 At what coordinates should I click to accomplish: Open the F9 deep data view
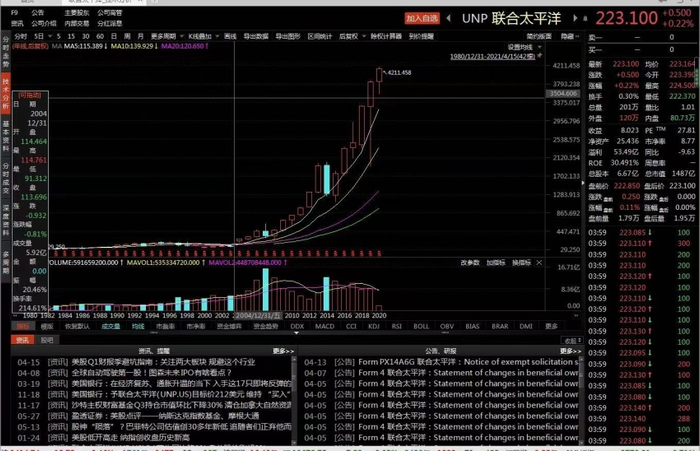pyautogui.click(x=15, y=13)
